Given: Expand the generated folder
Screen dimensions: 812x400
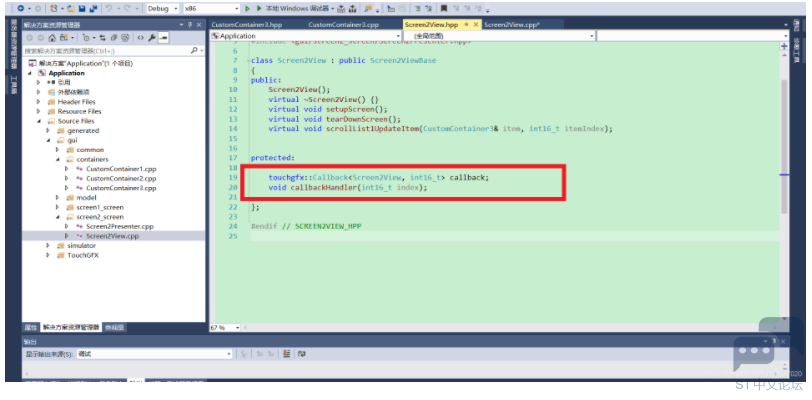Looking at the screenshot, I should pyautogui.click(x=48, y=131).
